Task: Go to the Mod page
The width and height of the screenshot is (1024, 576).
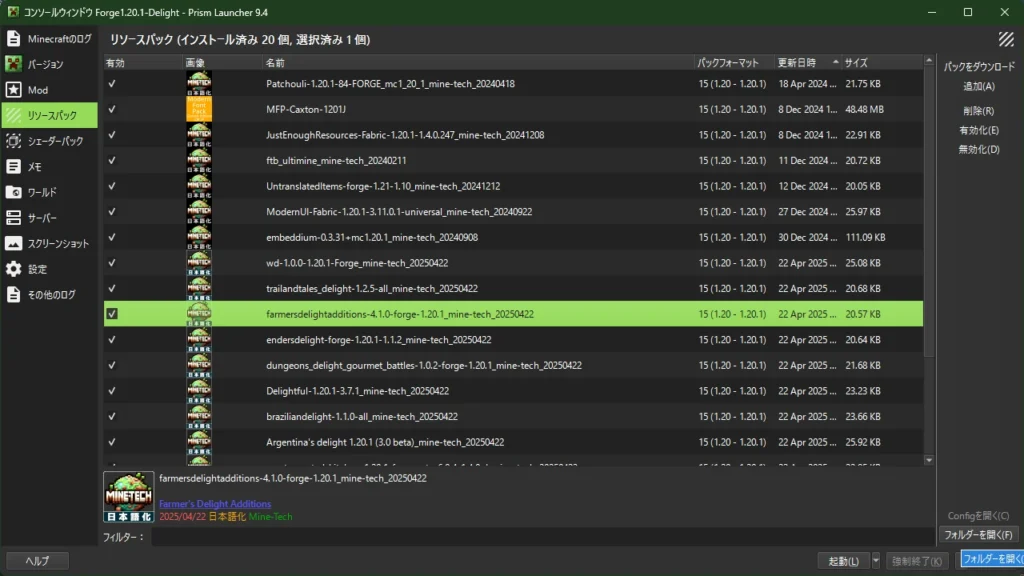Action: click(x=50, y=89)
